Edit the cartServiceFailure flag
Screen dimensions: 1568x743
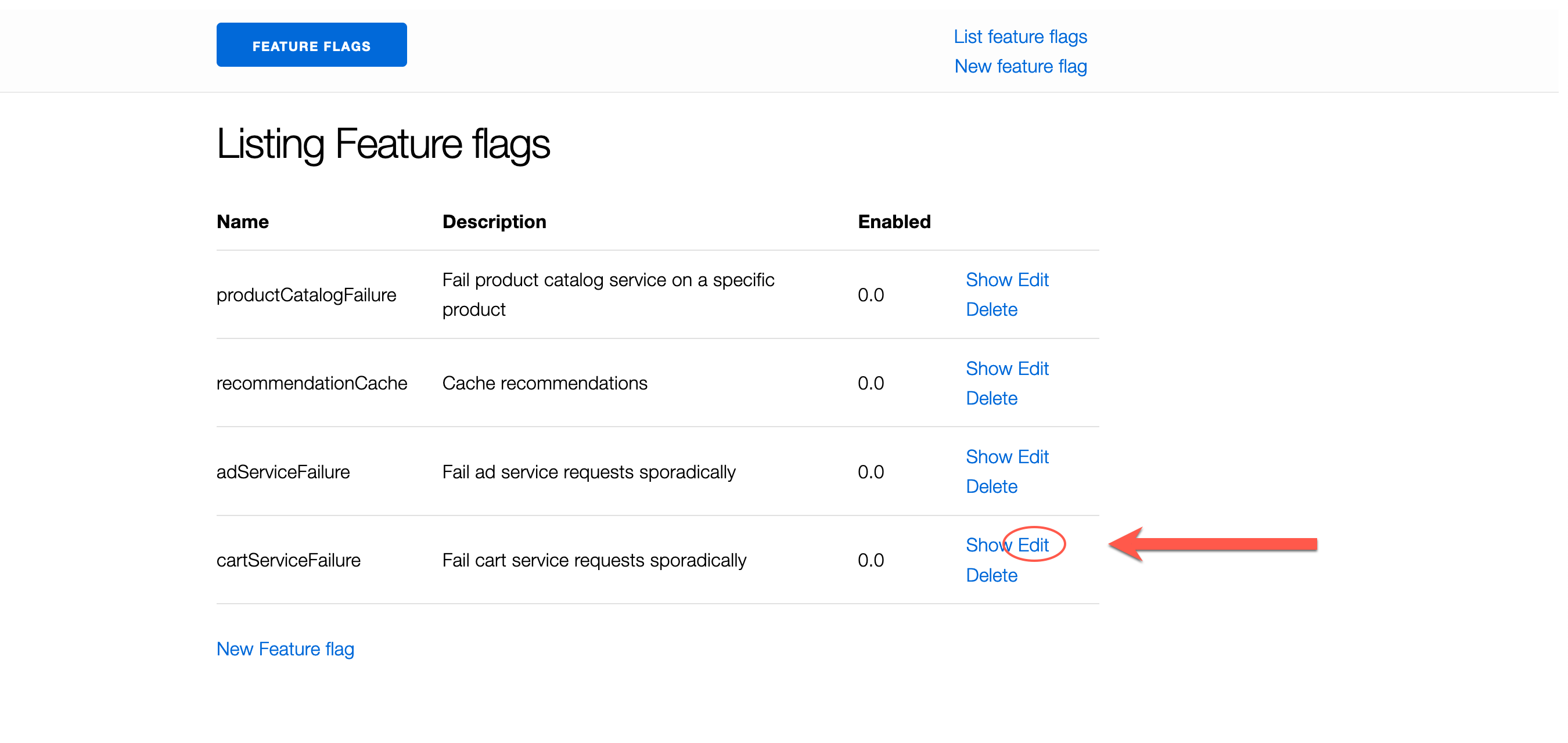(1034, 545)
